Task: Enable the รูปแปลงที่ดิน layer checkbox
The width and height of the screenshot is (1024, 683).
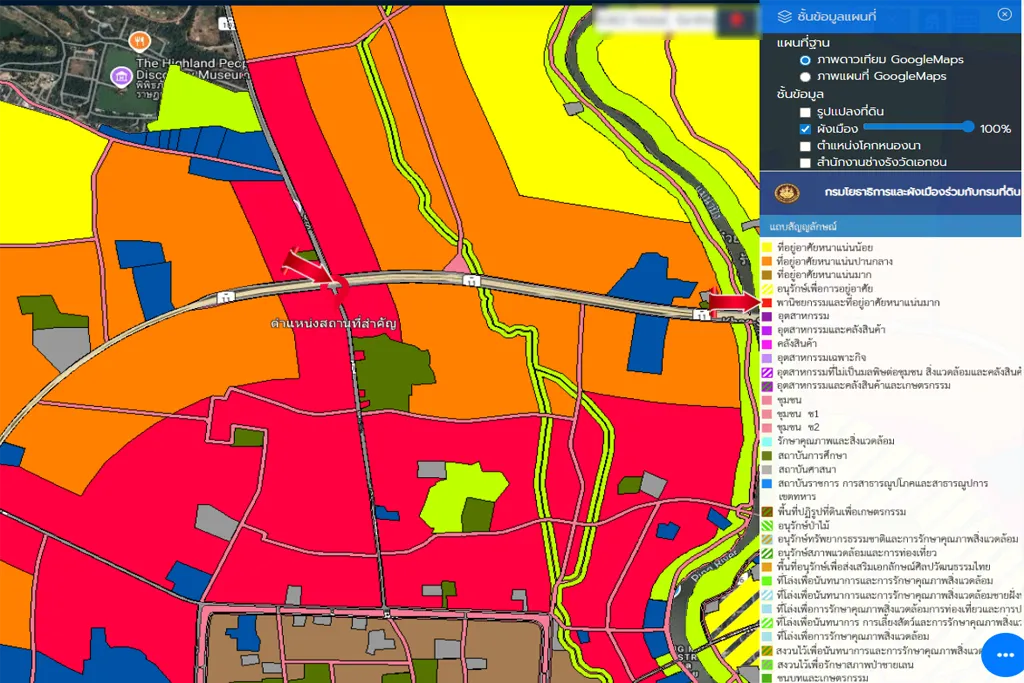Action: pyautogui.click(x=805, y=112)
